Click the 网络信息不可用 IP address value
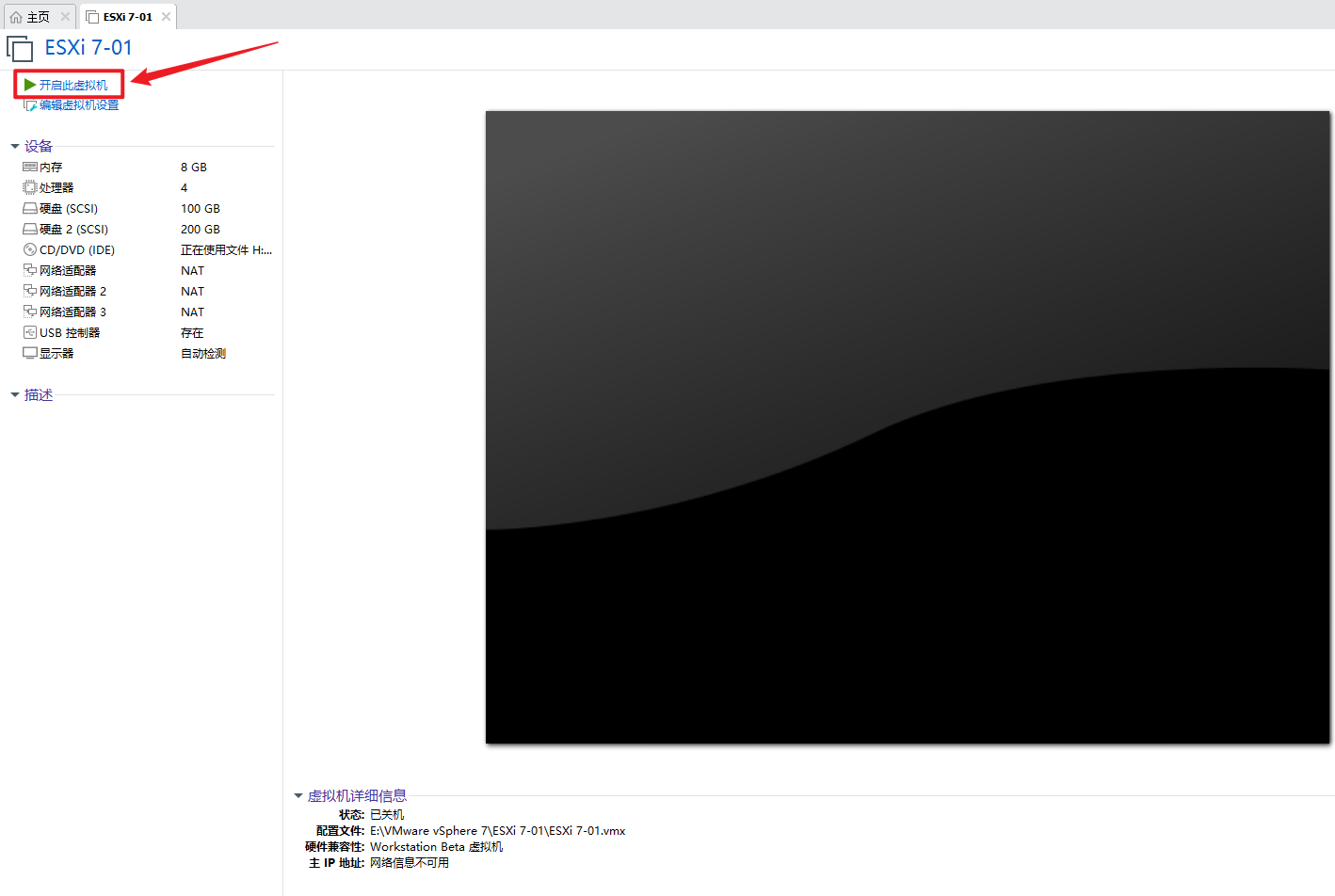This screenshot has height=896, width=1335. point(410,863)
